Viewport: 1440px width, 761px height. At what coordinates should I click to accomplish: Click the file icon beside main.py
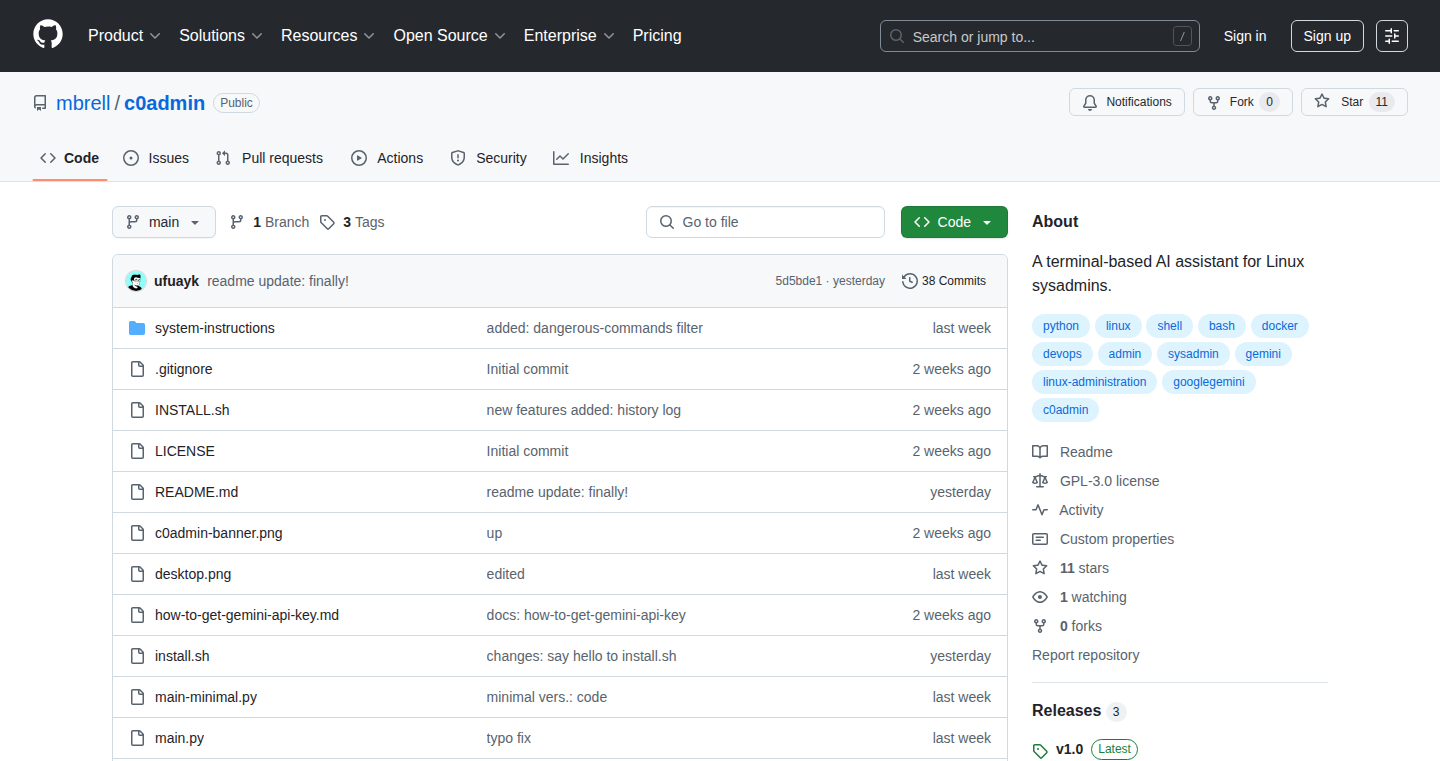(x=137, y=738)
